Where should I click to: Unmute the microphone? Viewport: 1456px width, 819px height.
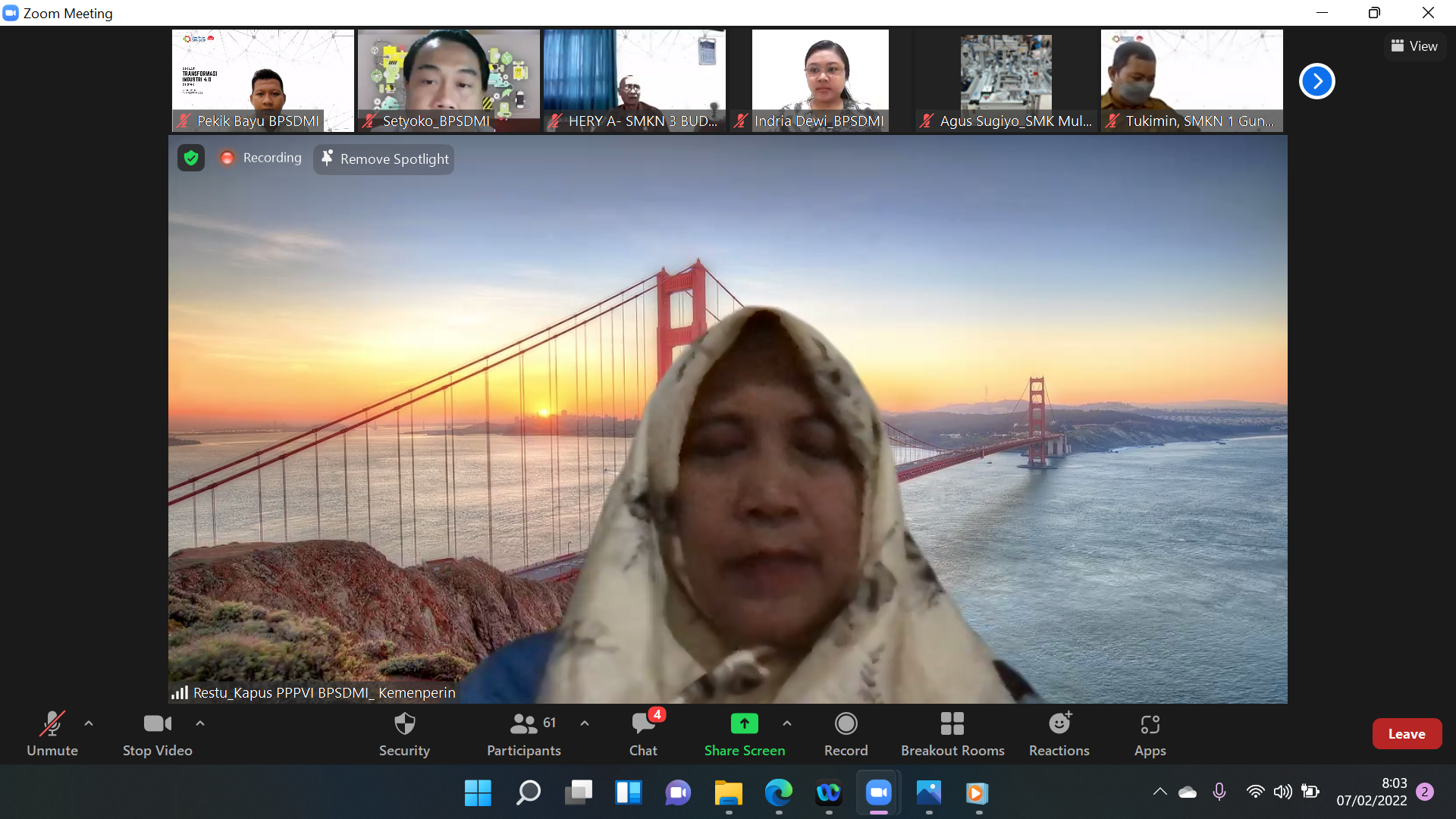coord(52,733)
